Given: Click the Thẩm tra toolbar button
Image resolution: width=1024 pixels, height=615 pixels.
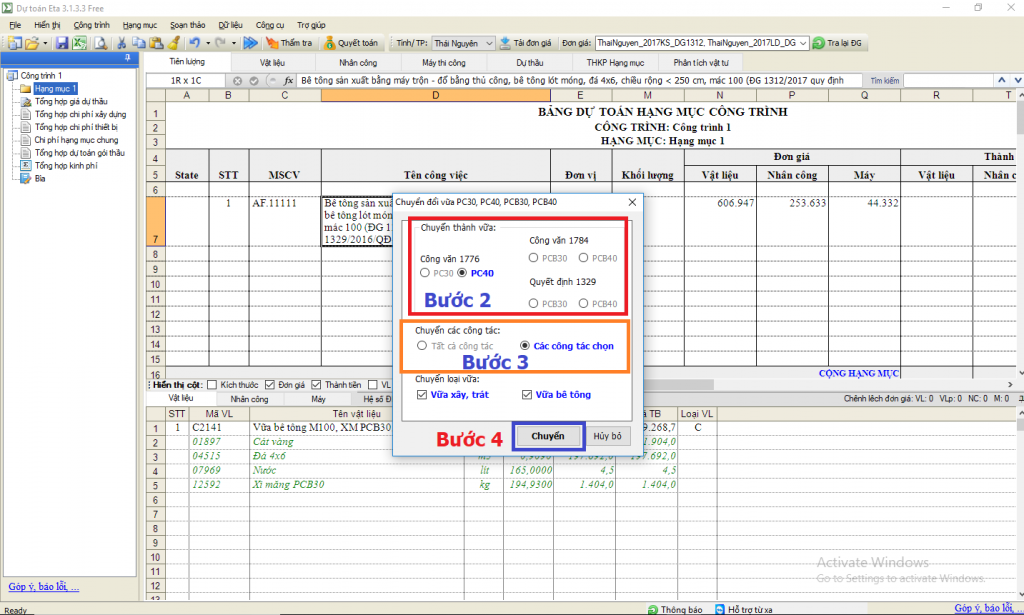Looking at the screenshot, I should coord(289,43).
